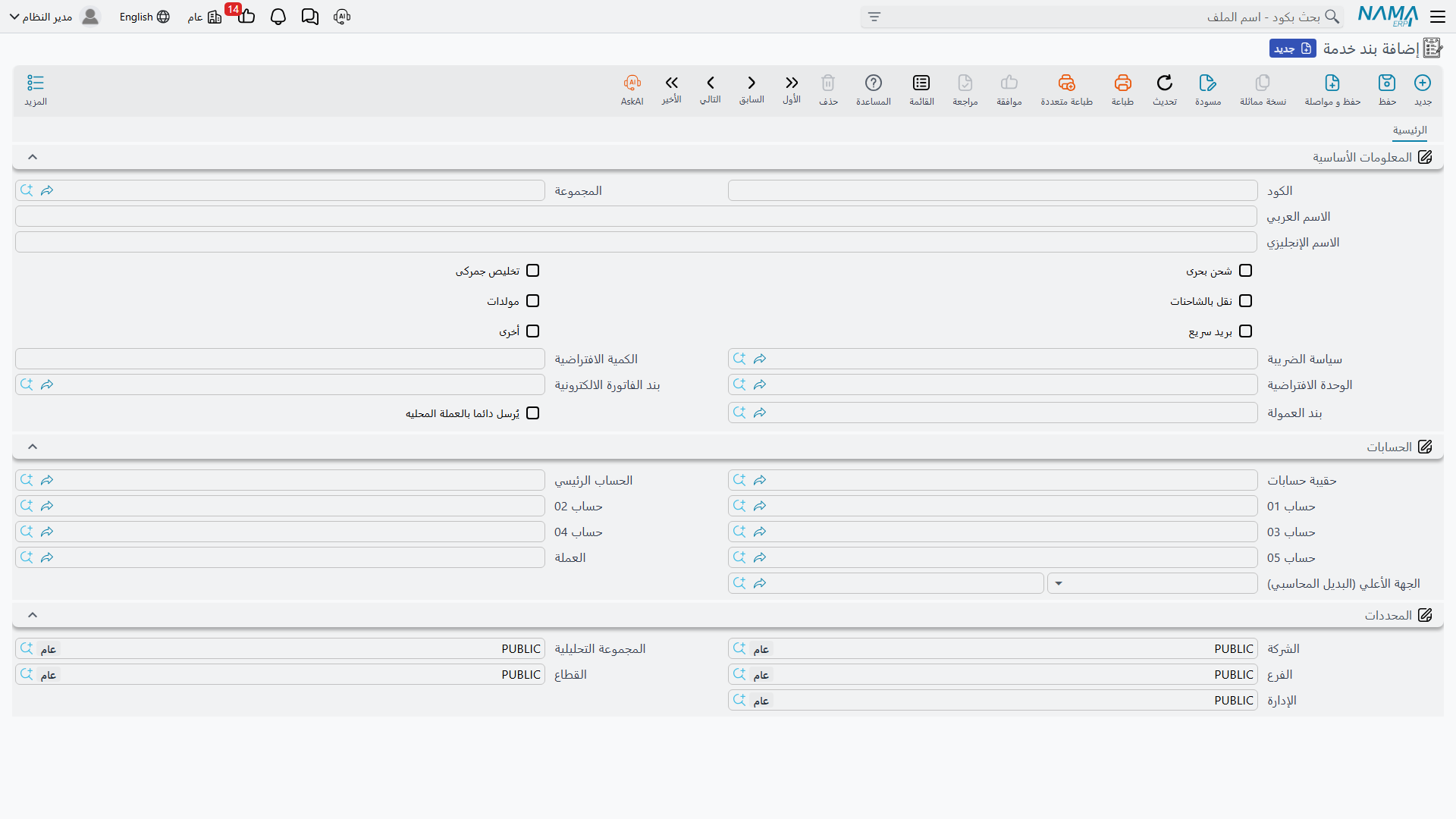1456x819 pixels.
Task: Click the جديد status badge
Action: [x=1293, y=49]
